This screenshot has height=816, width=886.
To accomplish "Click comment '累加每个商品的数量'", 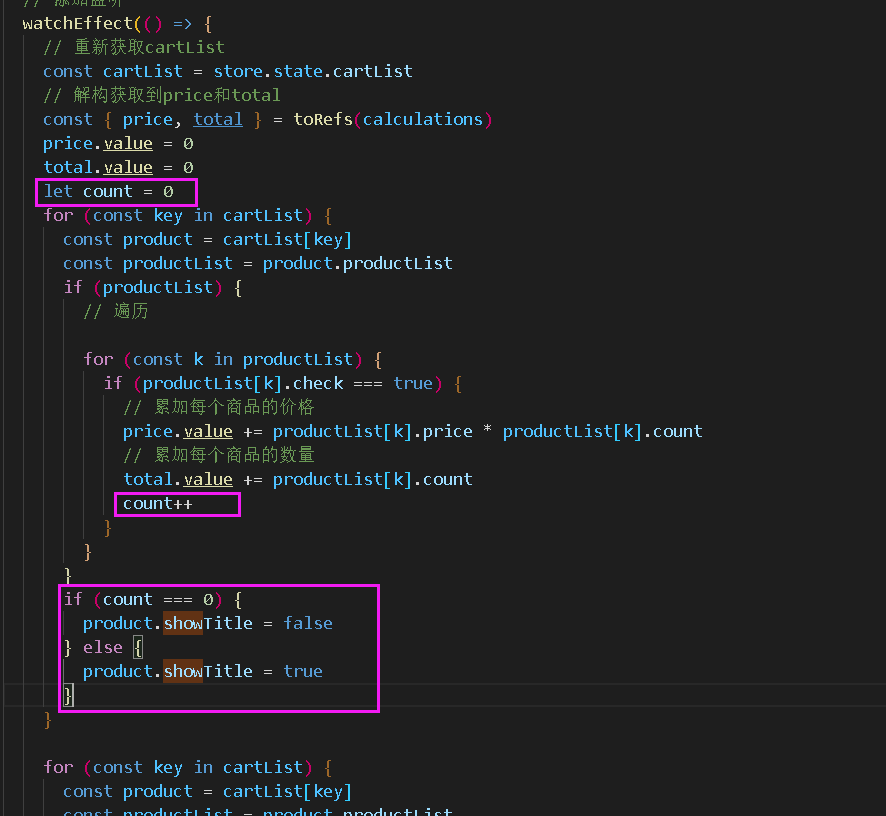I will (x=219, y=455).
